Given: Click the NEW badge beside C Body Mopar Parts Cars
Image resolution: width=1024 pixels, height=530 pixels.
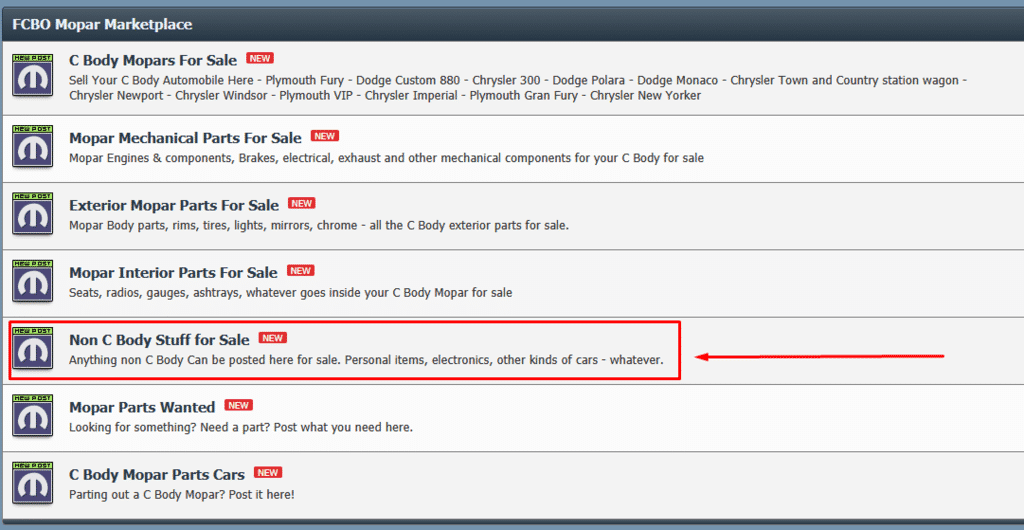Looking at the screenshot, I should [x=268, y=472].
